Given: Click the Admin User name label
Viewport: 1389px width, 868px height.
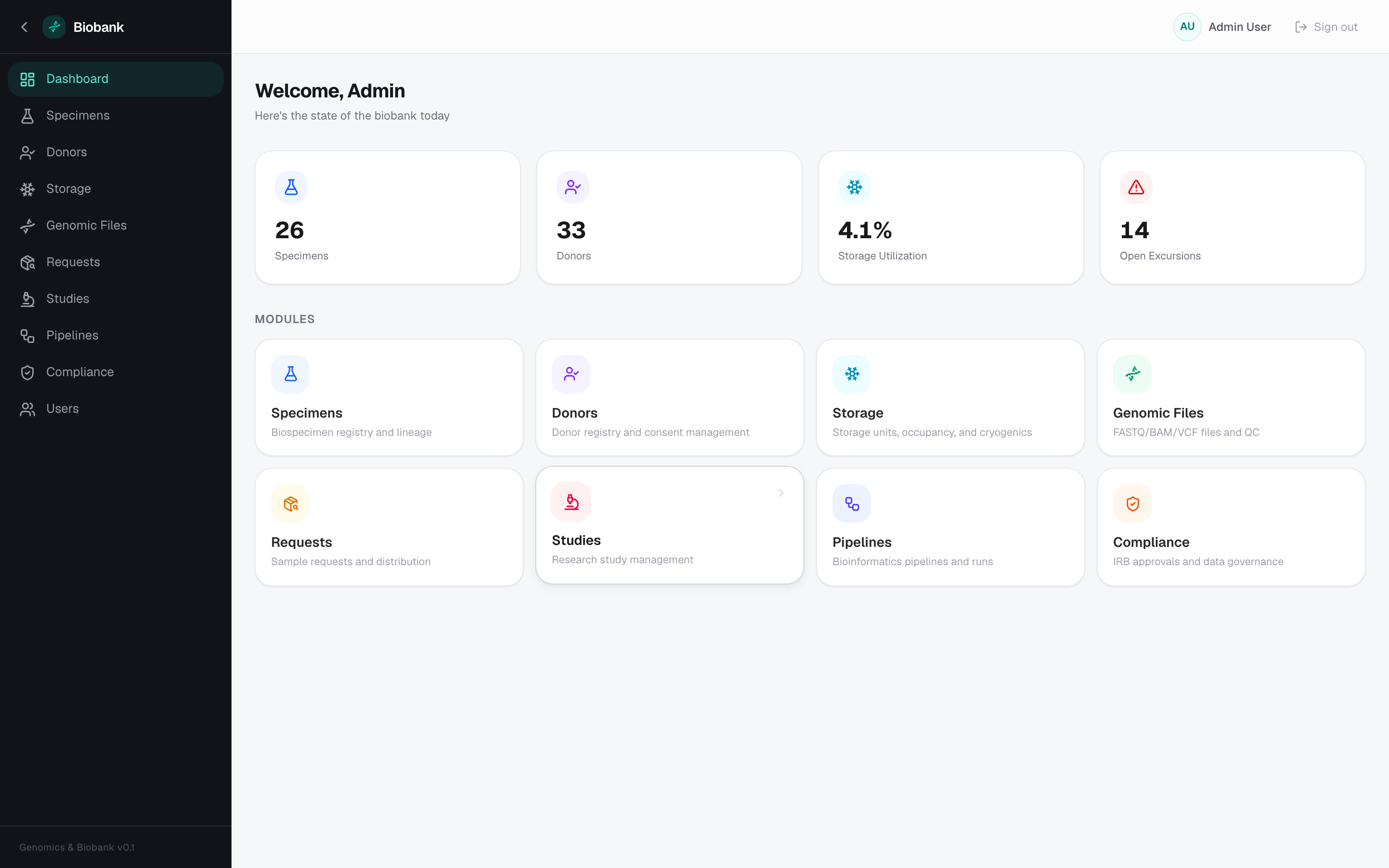Looking at the screenshot, I should pos(1239,27).
